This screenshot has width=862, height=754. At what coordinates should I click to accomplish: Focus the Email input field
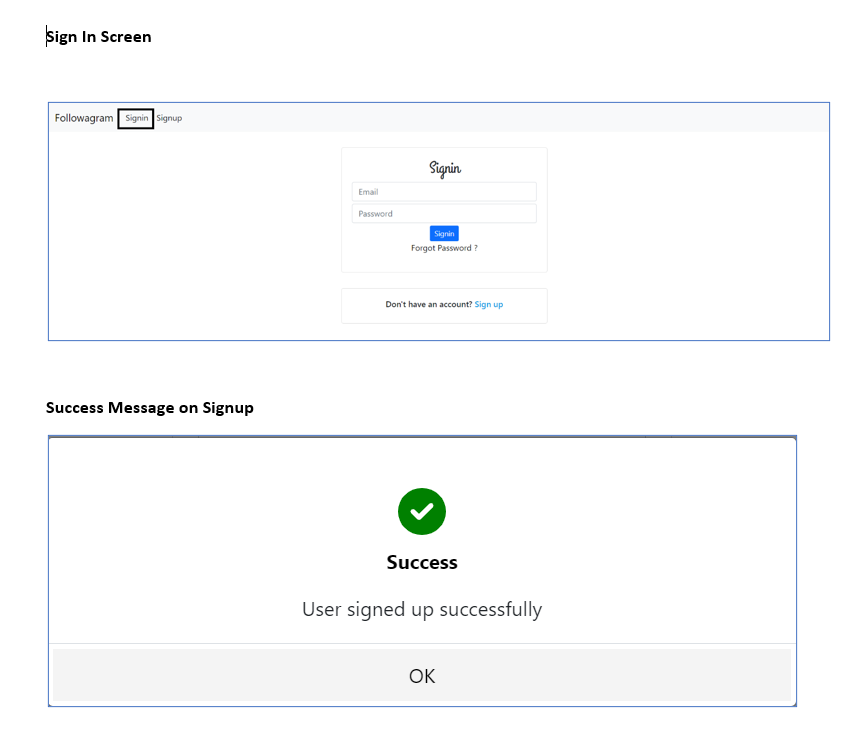444,192
